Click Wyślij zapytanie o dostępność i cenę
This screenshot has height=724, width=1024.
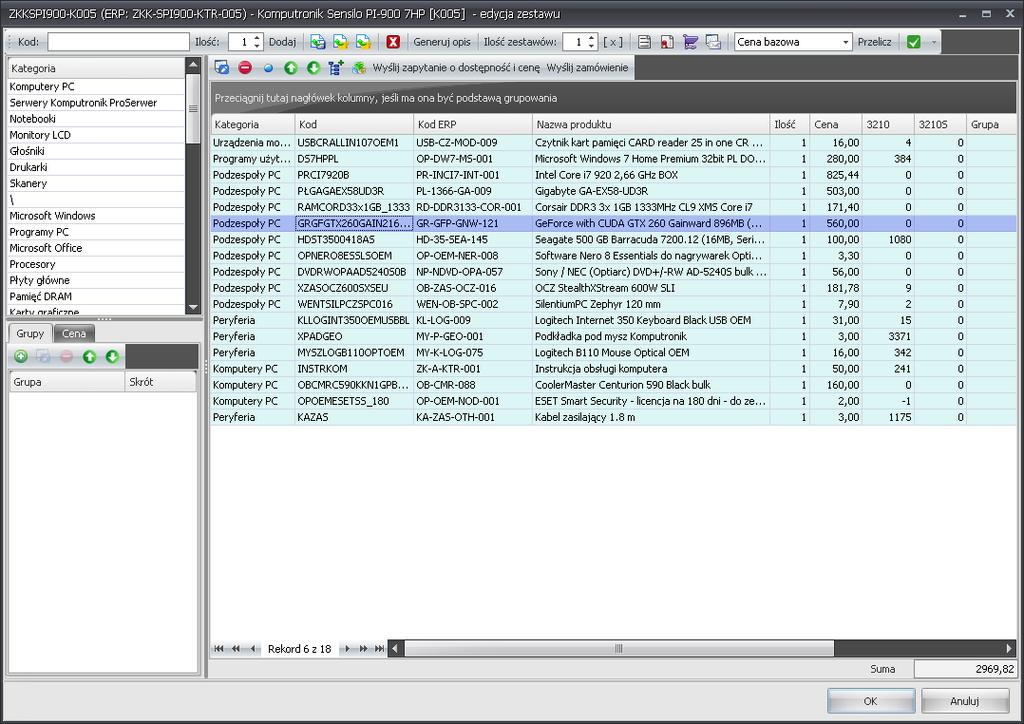(x=456, y=67)
